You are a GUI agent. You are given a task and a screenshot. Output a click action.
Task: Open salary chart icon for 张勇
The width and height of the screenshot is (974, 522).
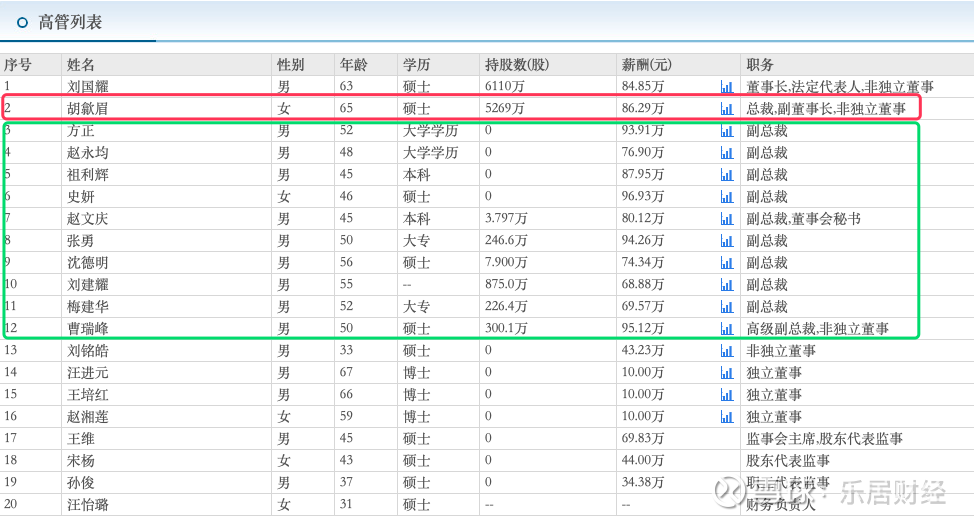pyautogui.click(x=726, y=241)
